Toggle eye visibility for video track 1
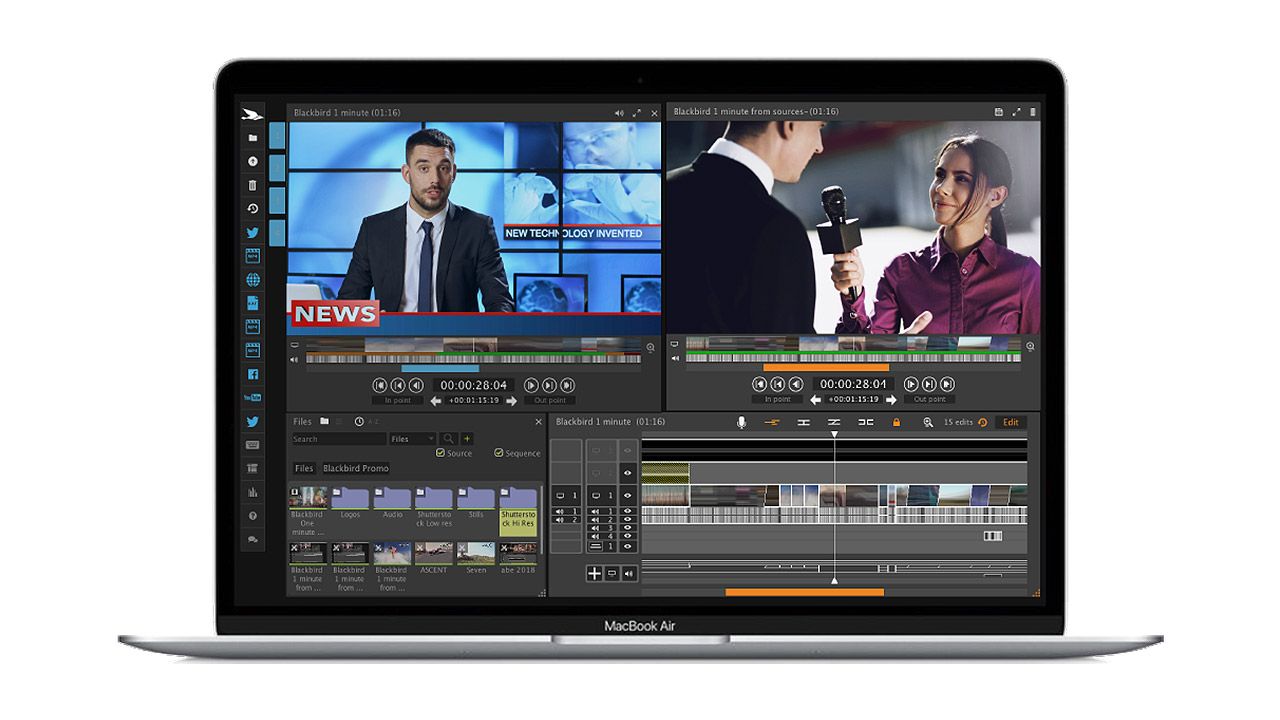This screenshot has height=720, width=1280. (628, 496)
